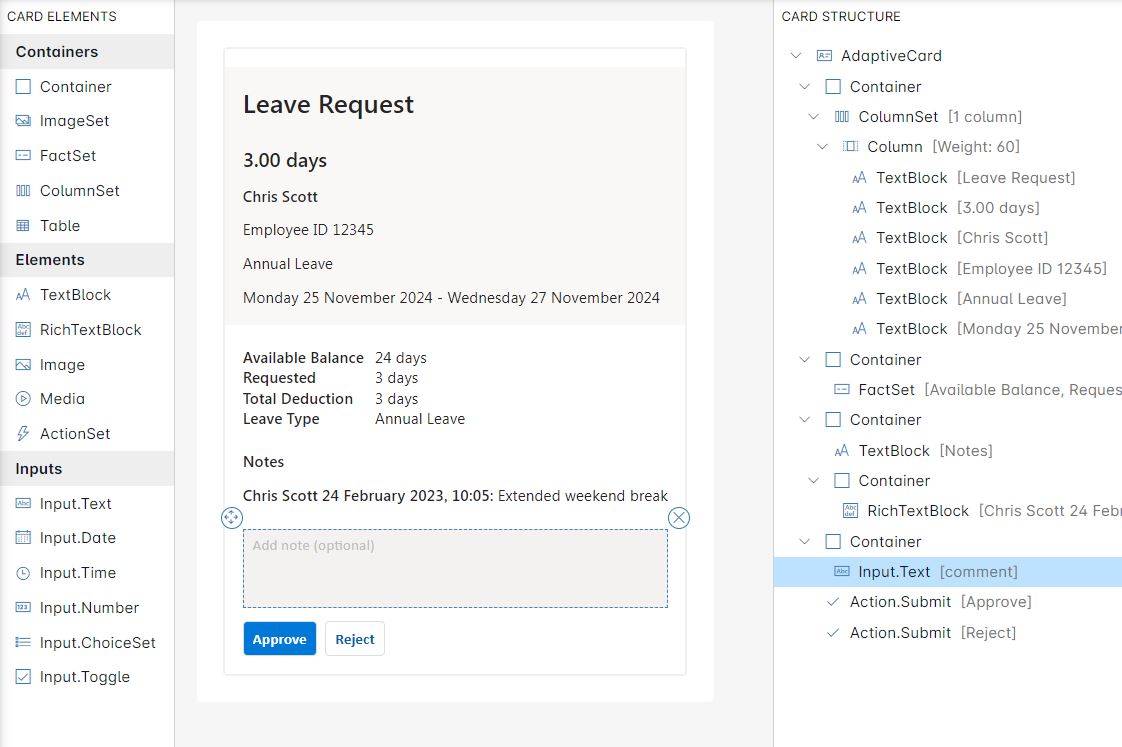This screenshot has height=747, width=1122.
Task: Click the Chris Scott name on the card
Action: coord(280,197)
